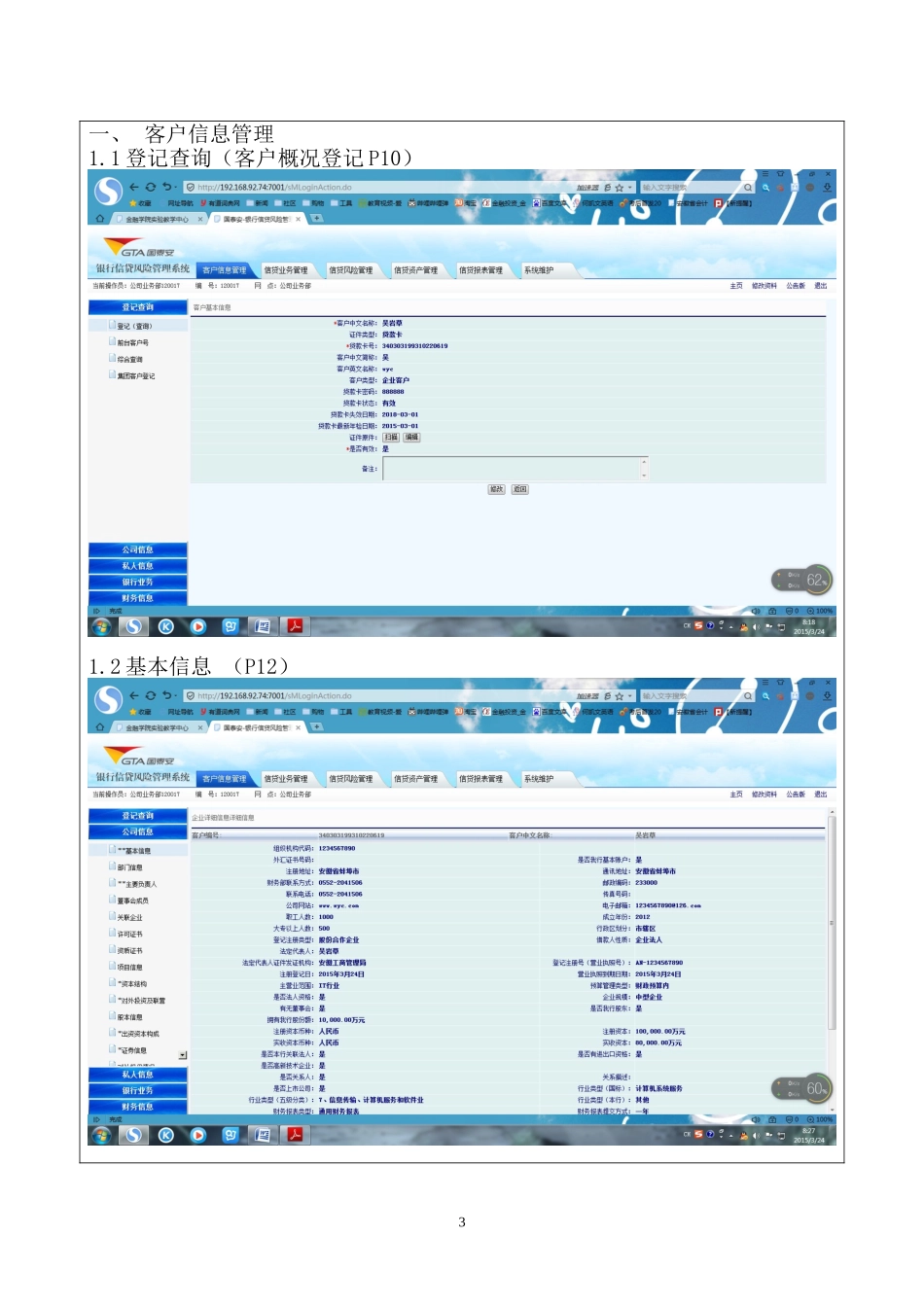The width and height of the screenshot is (924, 1307).
Task: Click 修改 button below remarks box
Action: point(496,489)
